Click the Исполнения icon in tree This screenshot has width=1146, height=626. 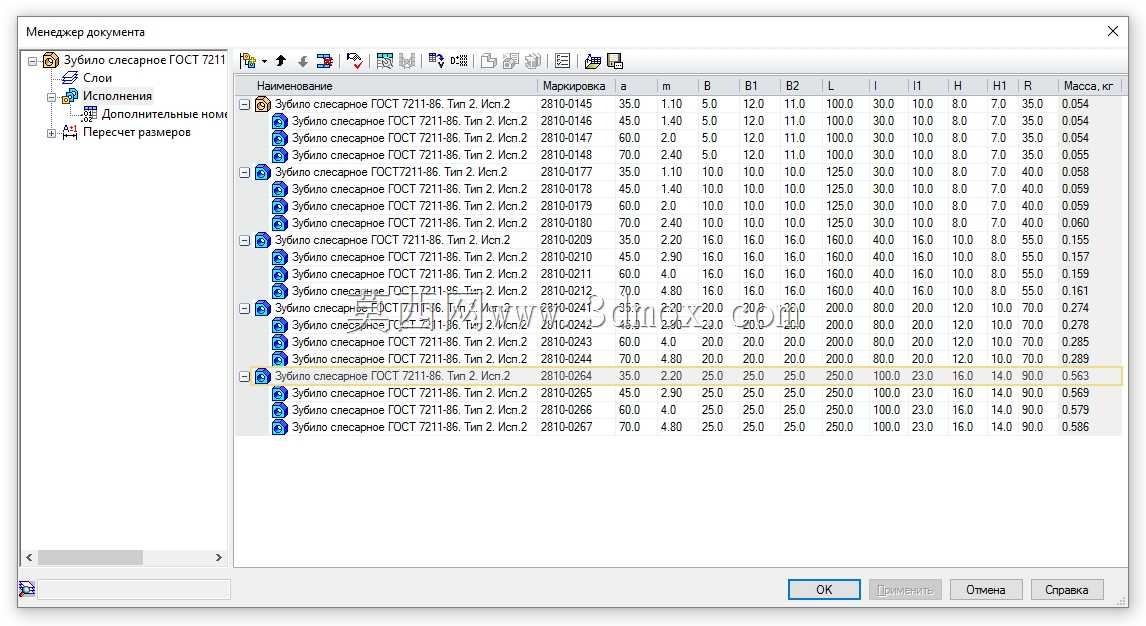pos(70,96)
